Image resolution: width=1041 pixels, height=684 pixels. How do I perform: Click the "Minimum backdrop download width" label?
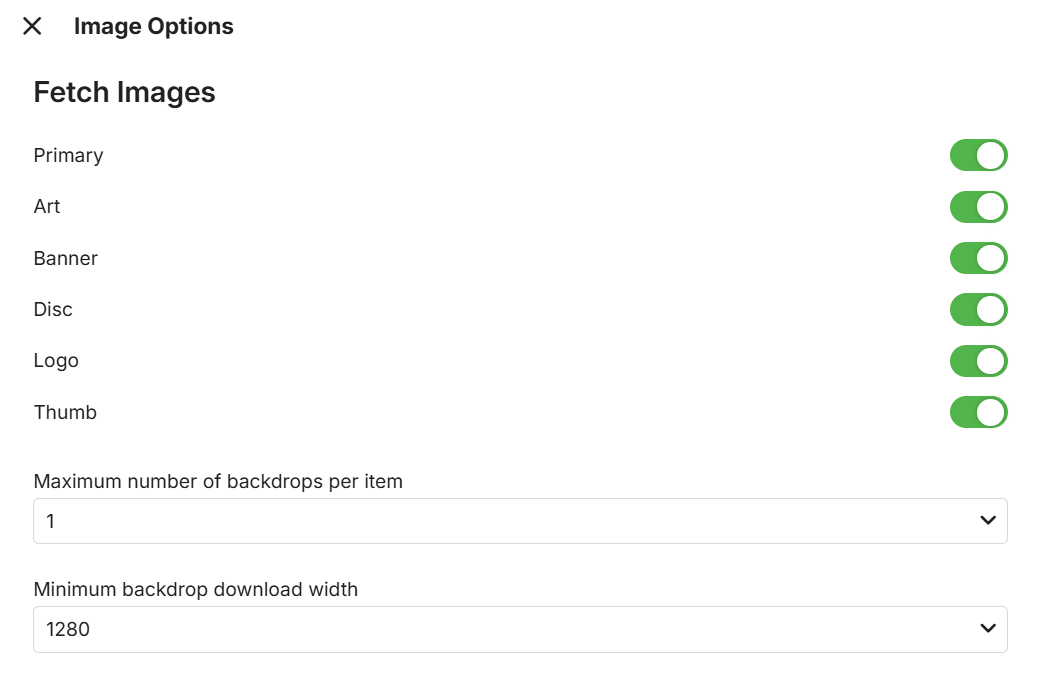(196, 590)
